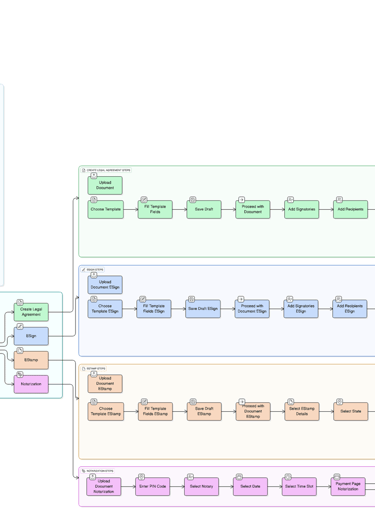Click the icon above Add Recipients node
This screenshot has width=375, height=531.
click(x=339, y=199)
